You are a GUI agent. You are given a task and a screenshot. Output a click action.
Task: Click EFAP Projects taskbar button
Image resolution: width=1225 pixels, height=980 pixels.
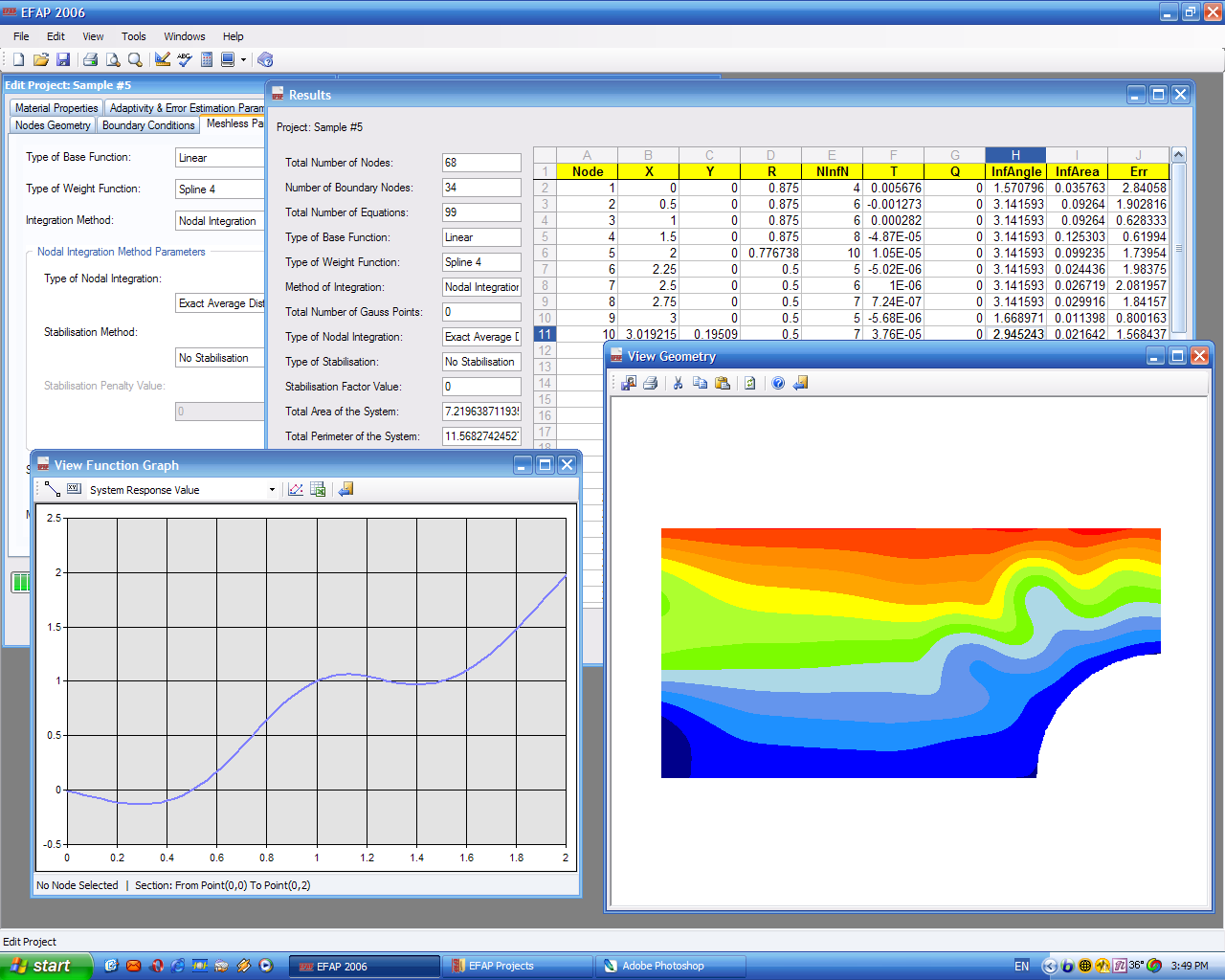tap(517, 966)
